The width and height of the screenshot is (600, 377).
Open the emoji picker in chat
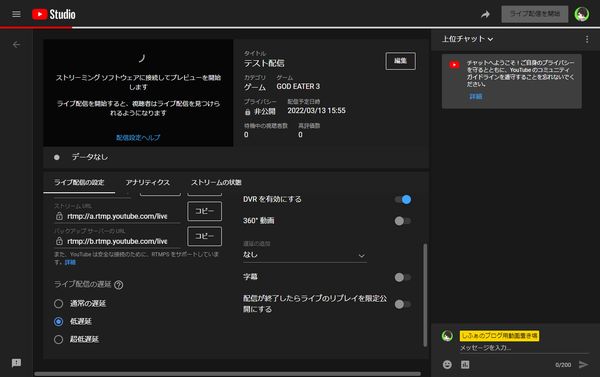point(447,364)
